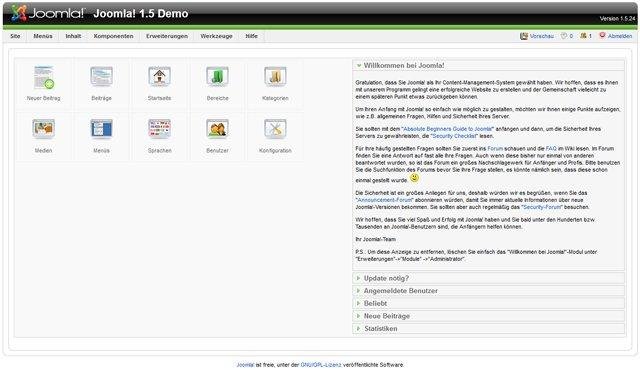Open Absolute Beginners Guide to Joomla link
Screen dimensions: 640x370
click(x=447, y=129)
